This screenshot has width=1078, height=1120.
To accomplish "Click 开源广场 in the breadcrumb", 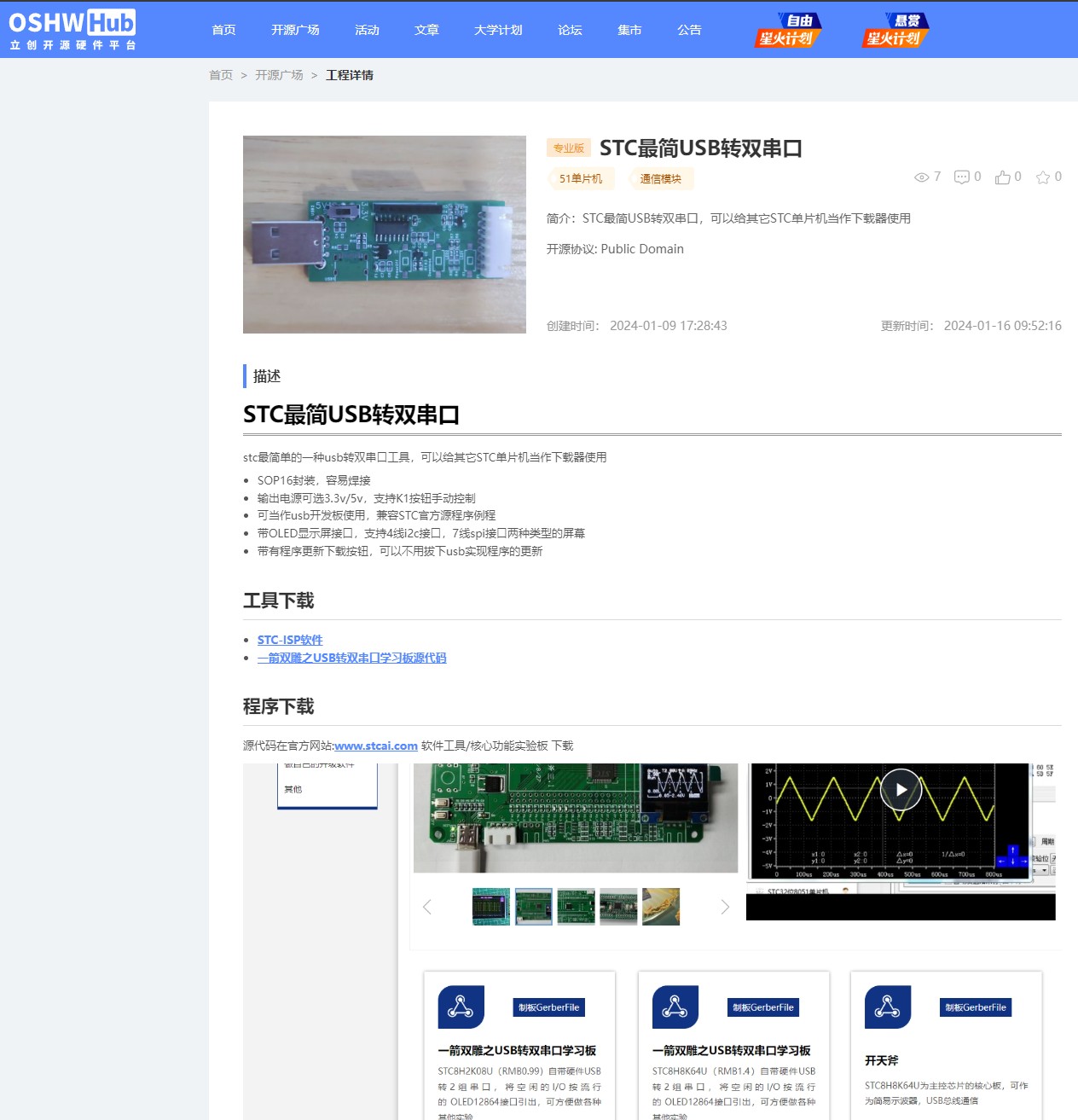I will (x=279, y=75).
